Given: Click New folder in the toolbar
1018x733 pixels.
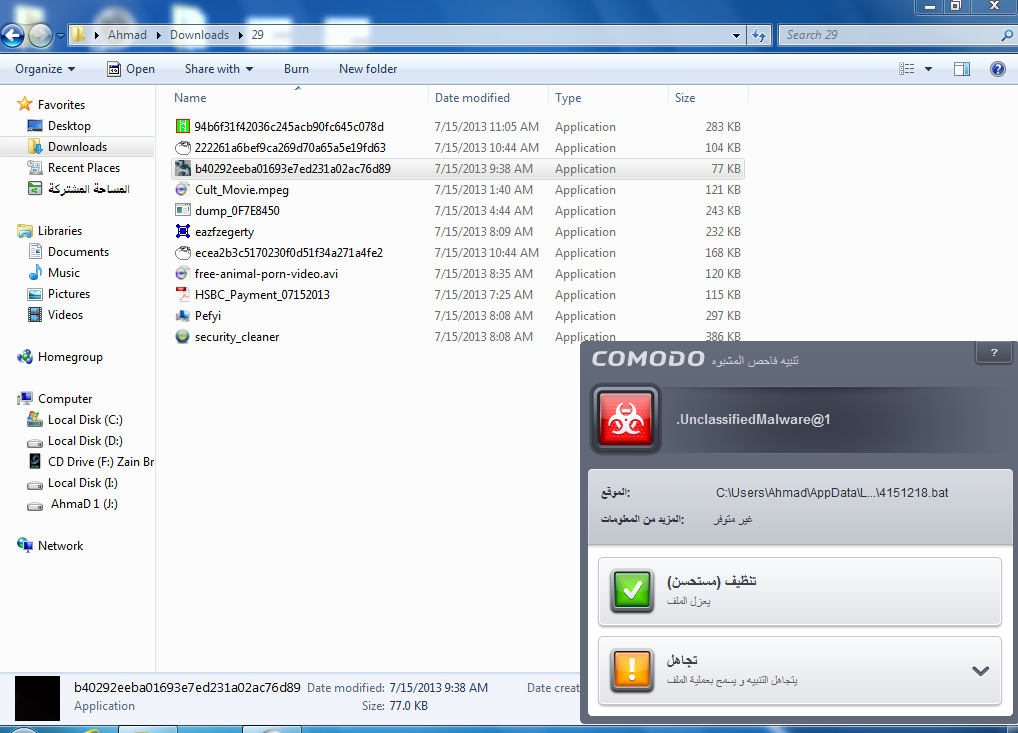Looking at the screenshot, I should pos(367,69).
